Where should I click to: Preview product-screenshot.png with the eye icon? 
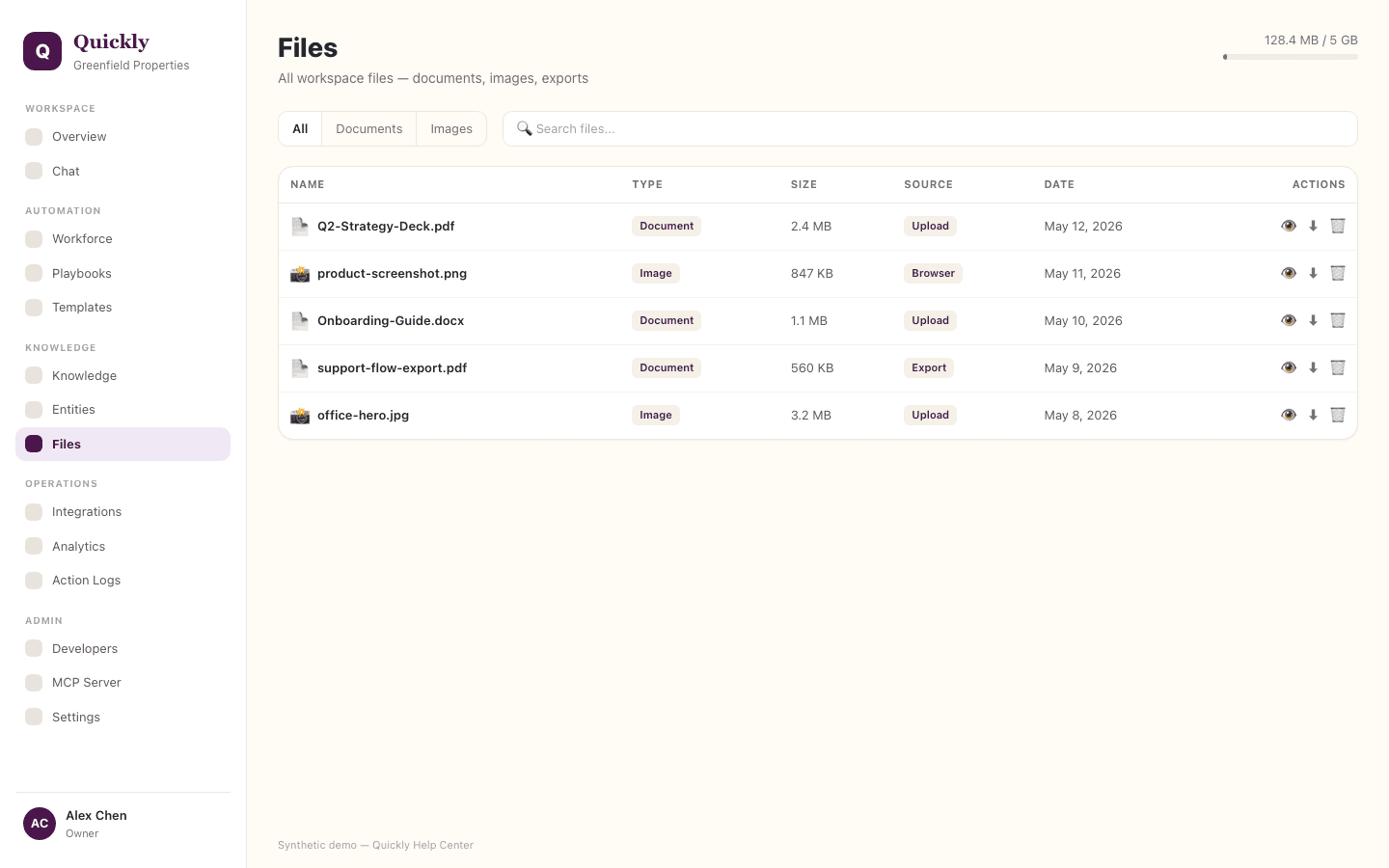coord(1289,273)
